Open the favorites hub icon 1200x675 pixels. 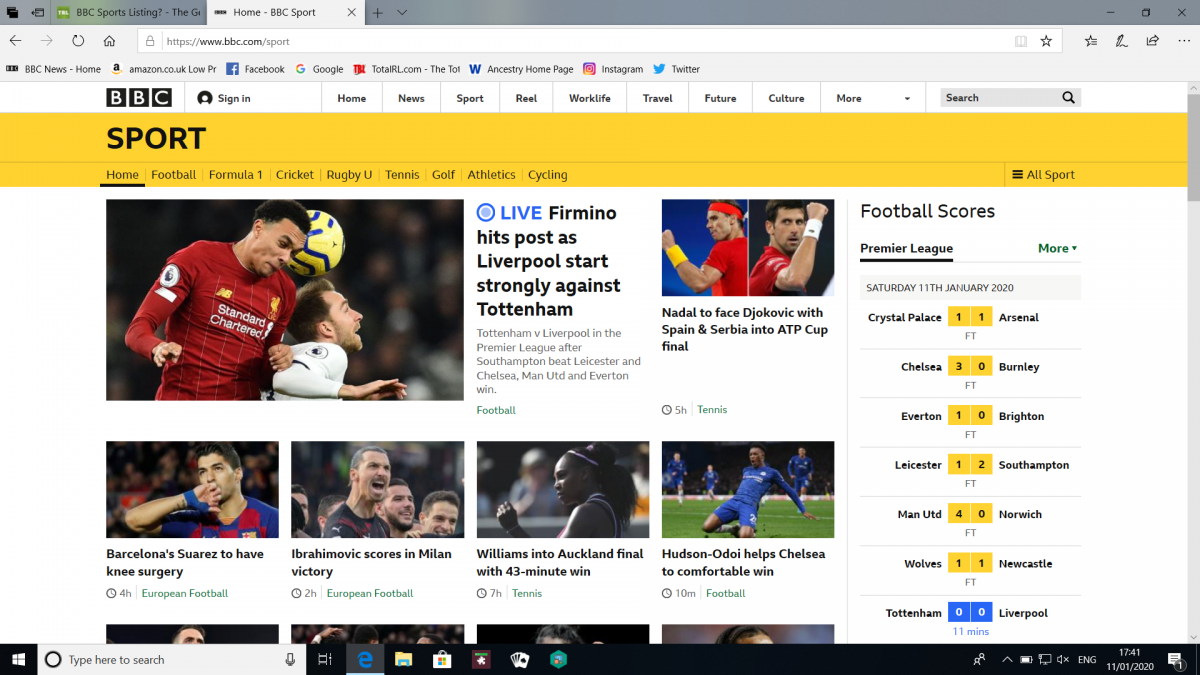click(x=1091, y=41)
